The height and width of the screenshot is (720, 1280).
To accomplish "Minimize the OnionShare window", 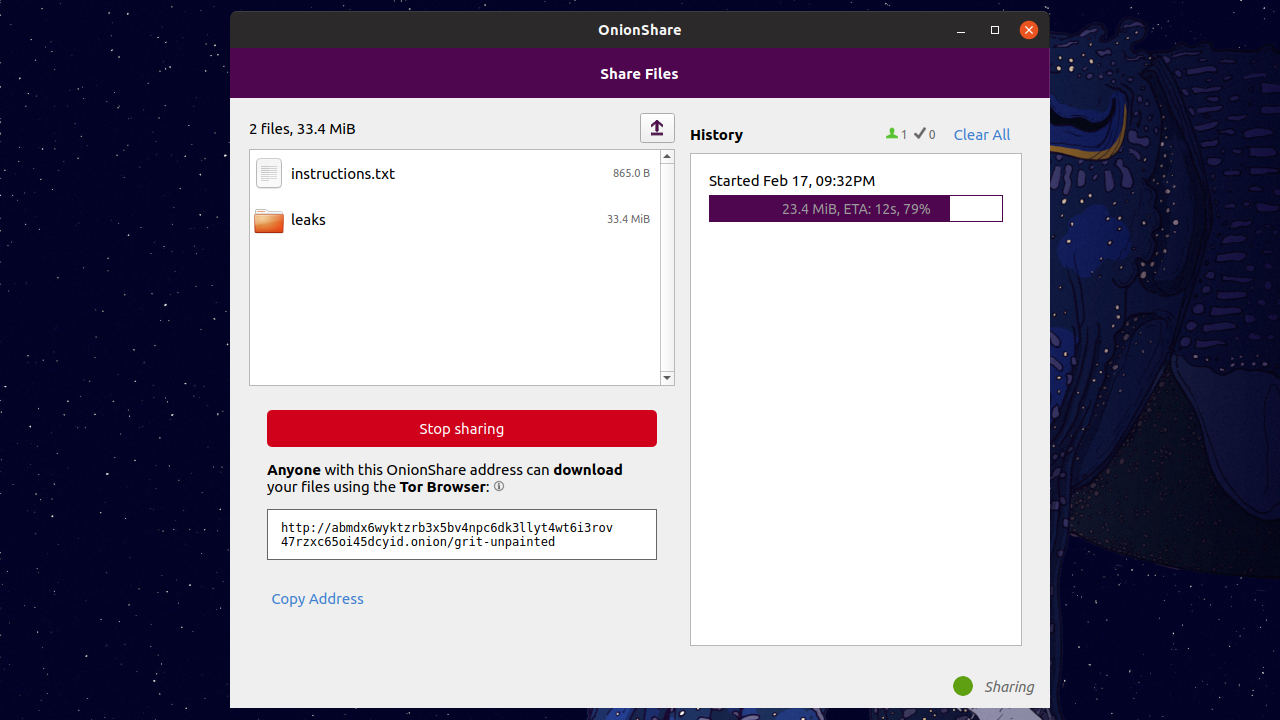I will click(962, 30).
